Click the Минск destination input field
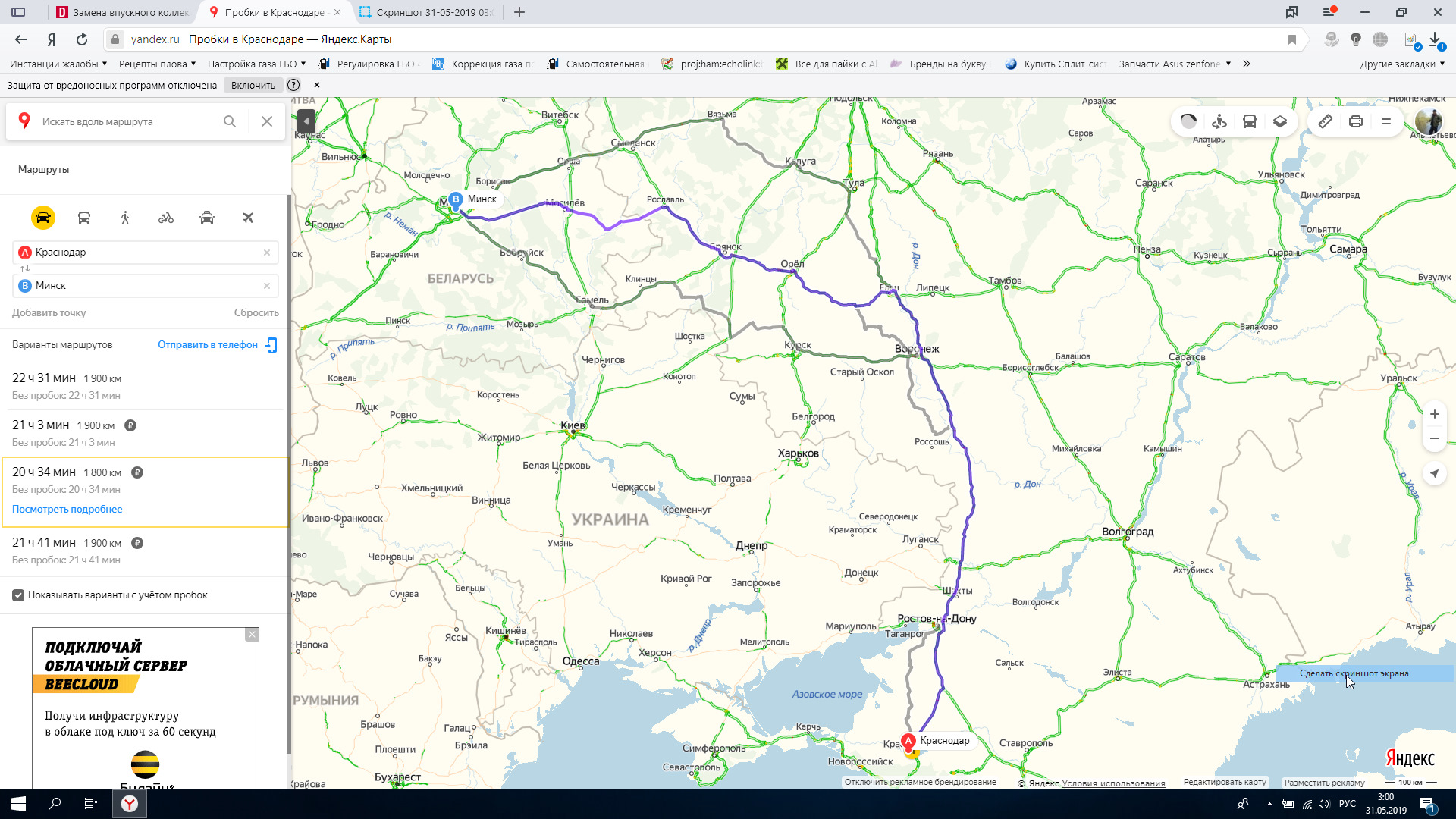This screenshot has width=1456, height=819. [x=144, y=286]
